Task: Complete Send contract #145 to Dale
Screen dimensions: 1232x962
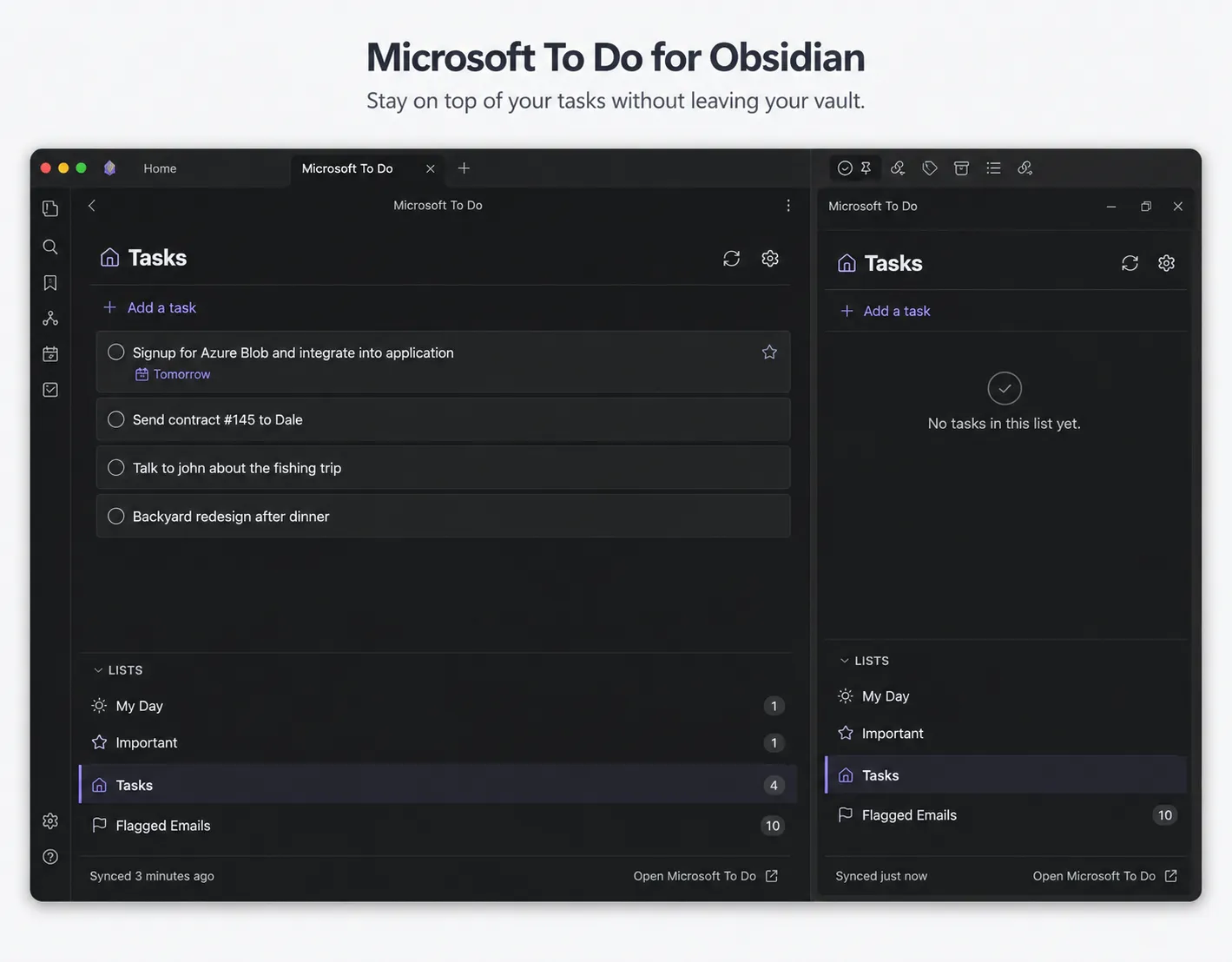Action: click(x=115, y=419)
